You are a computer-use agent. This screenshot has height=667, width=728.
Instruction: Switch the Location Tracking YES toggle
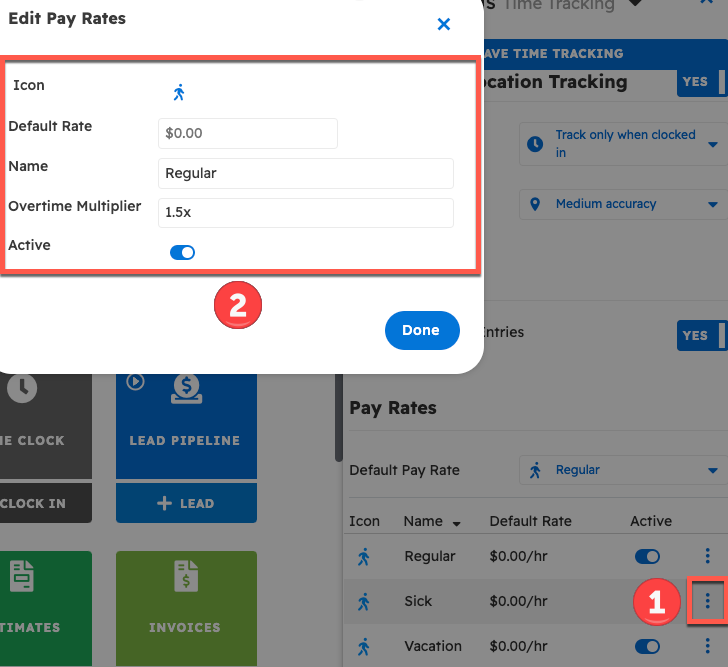tap(701, 82)
